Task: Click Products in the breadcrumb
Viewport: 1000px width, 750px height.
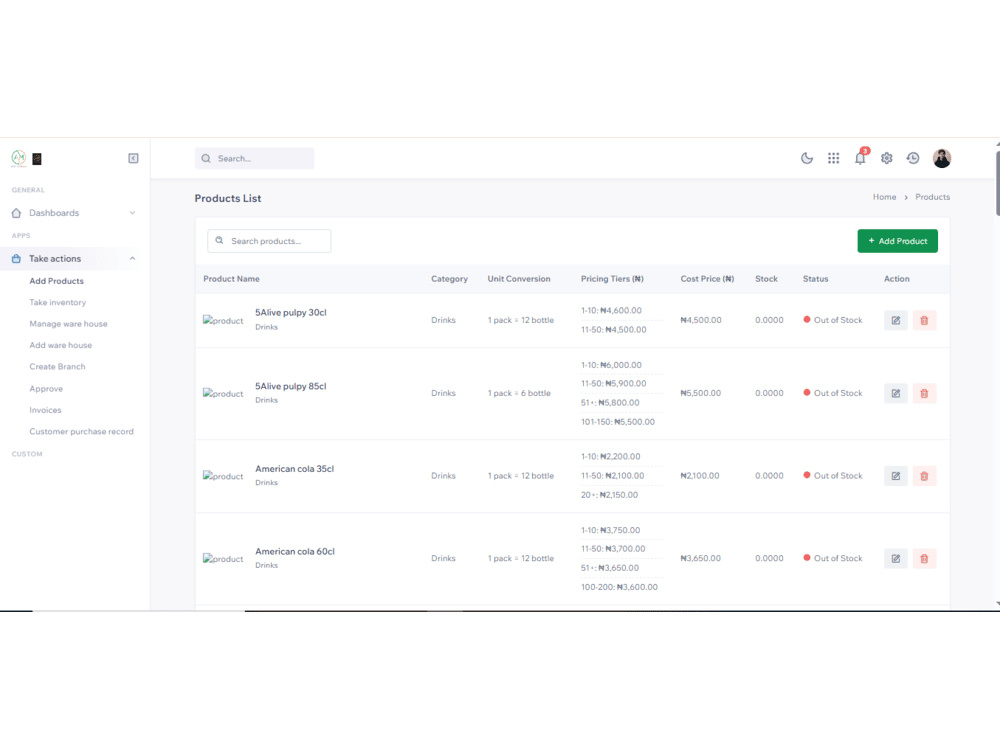Action: coord(932,197)
